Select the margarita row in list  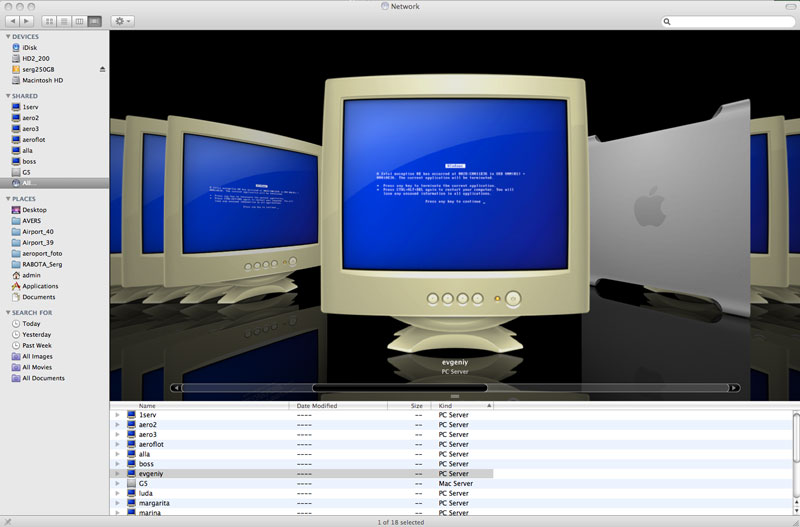coord(451,503)
